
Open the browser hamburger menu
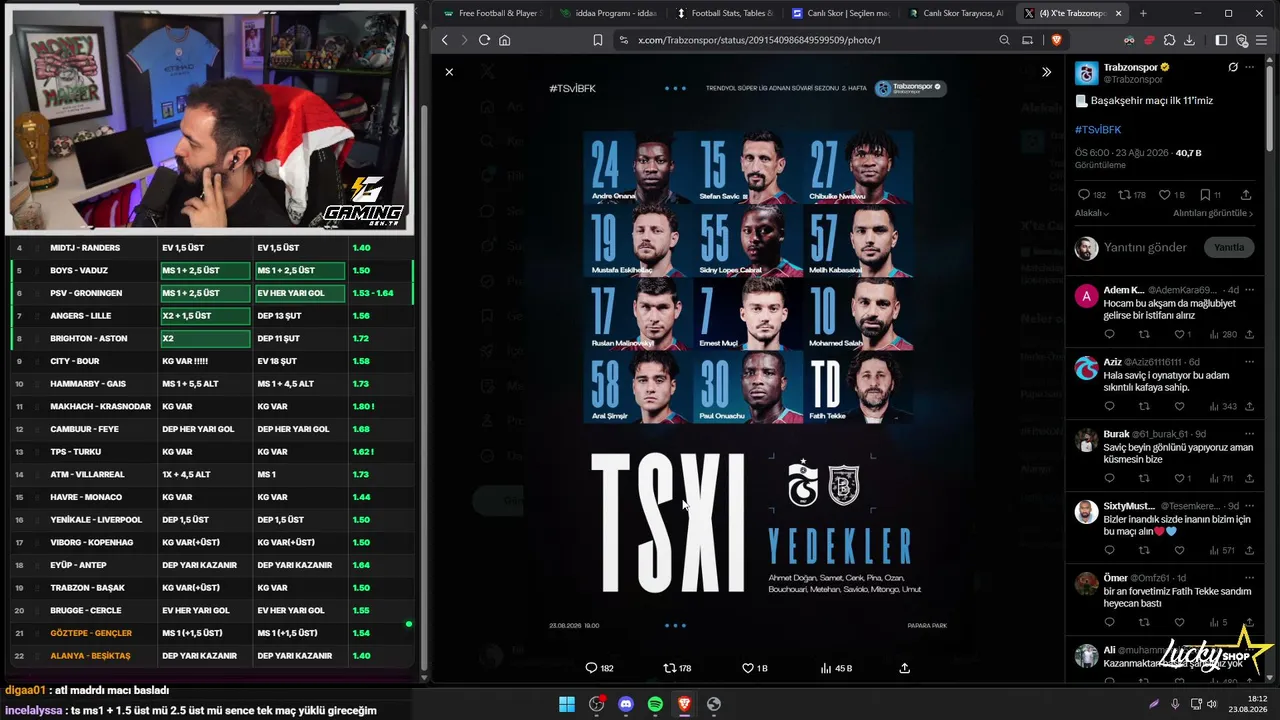(1262, 40)
